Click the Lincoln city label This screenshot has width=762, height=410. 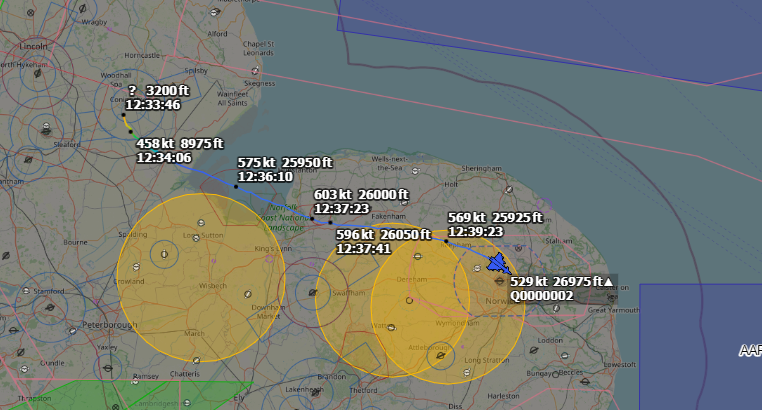[x=34, y=46]
